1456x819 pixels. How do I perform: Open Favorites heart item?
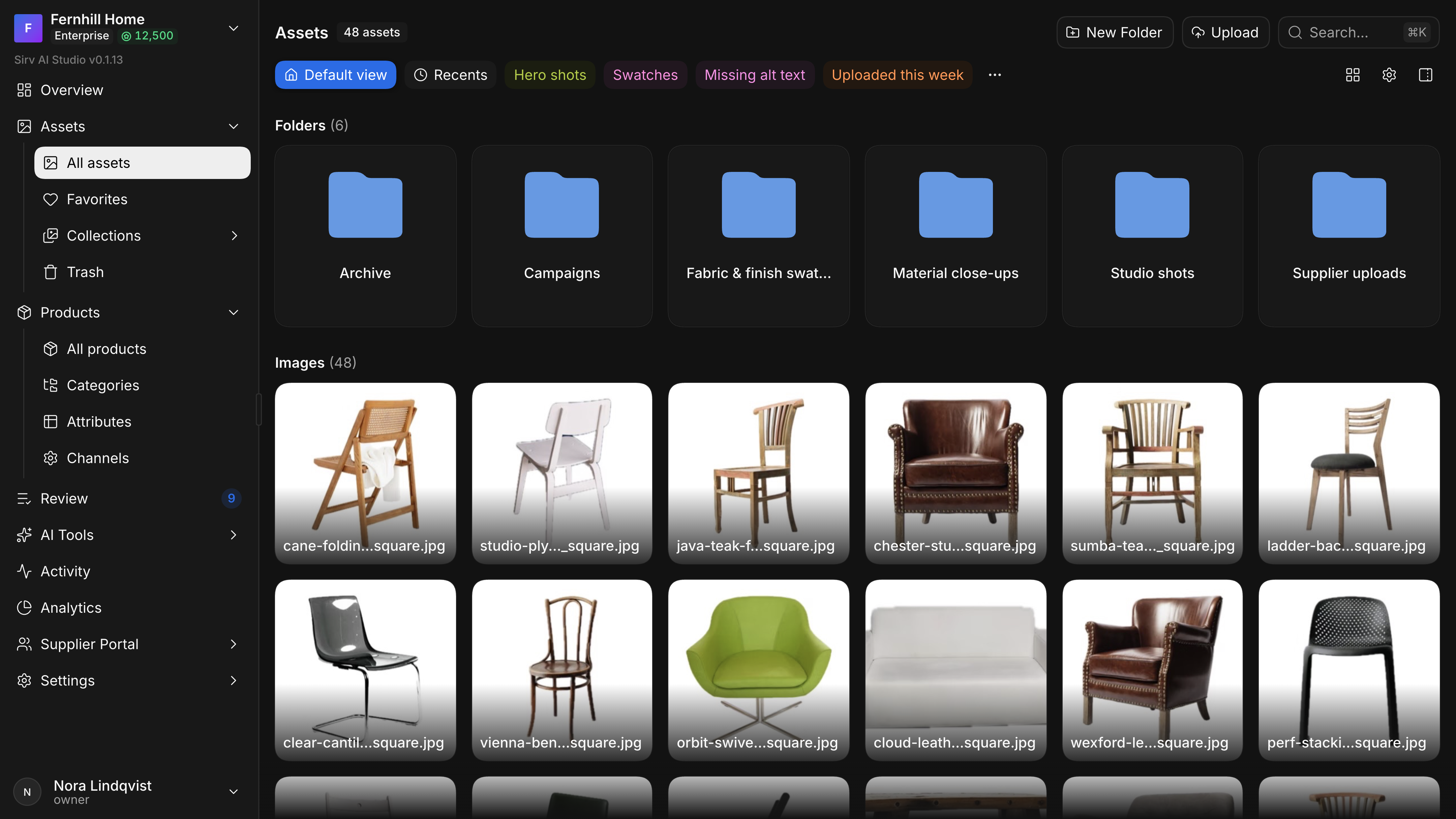[143, 199]
